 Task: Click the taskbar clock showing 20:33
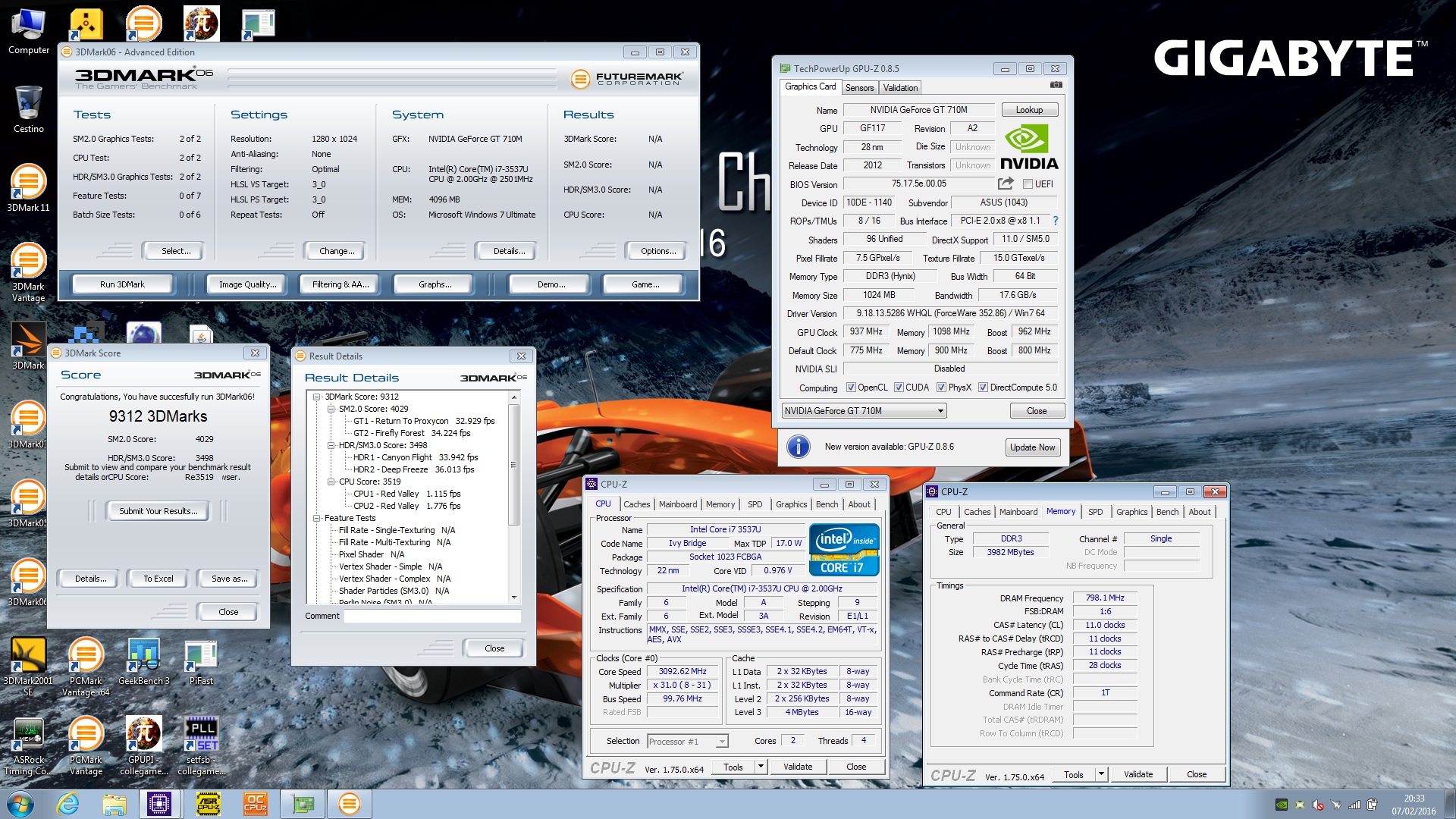[x=1414, y=804]
